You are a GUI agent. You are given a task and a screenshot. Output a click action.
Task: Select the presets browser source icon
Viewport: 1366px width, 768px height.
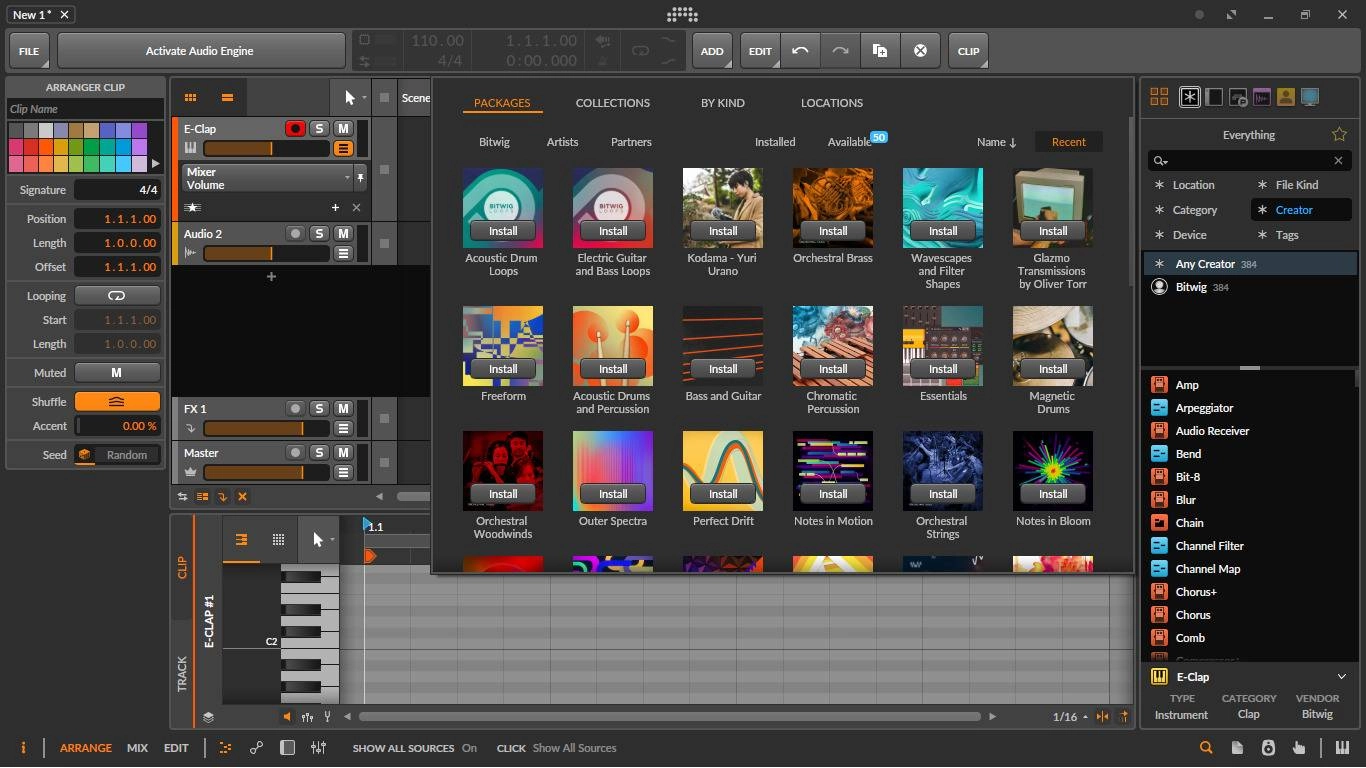point(1238,97)
